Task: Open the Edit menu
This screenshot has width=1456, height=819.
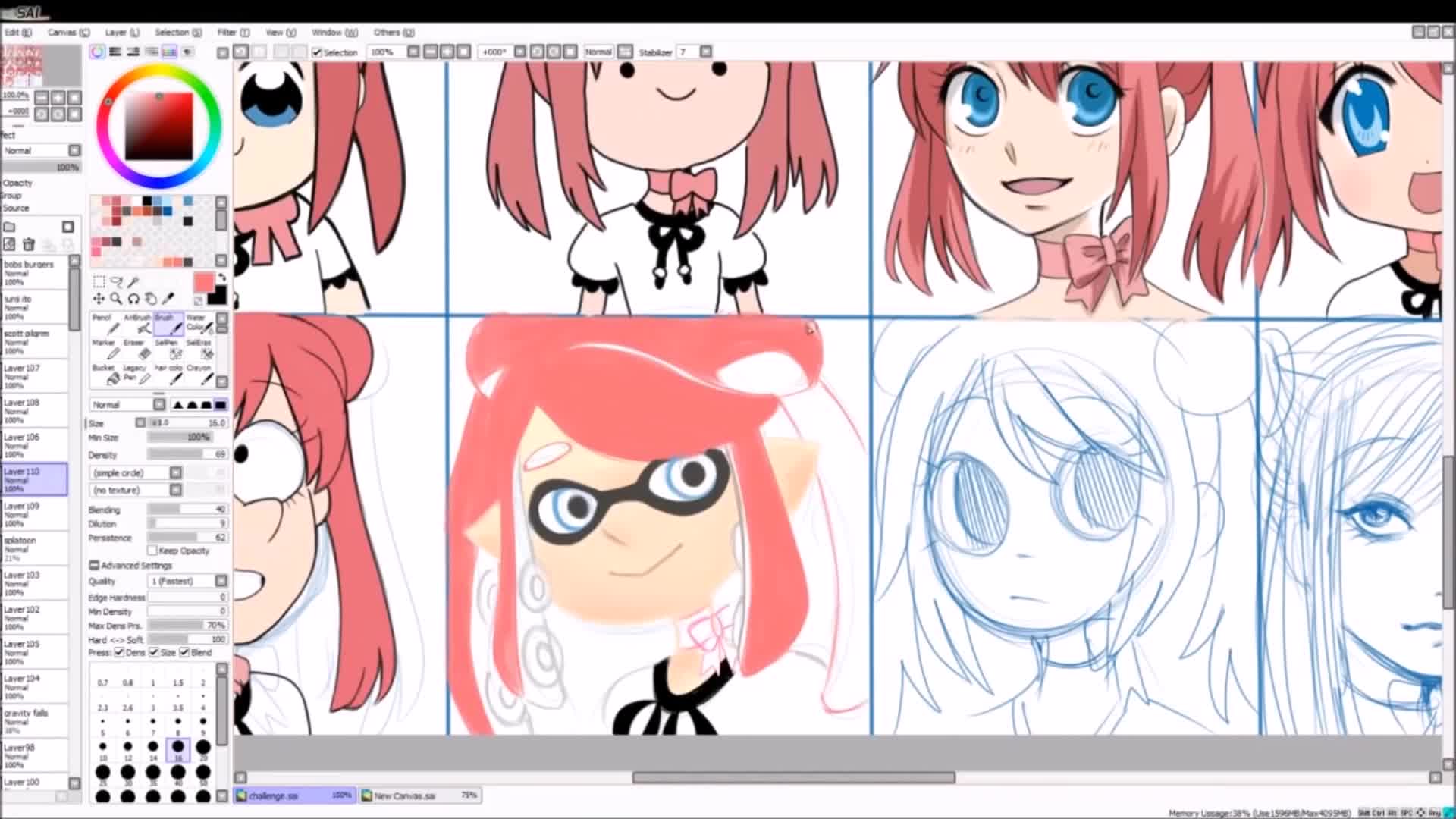Action: coord(18,33)
